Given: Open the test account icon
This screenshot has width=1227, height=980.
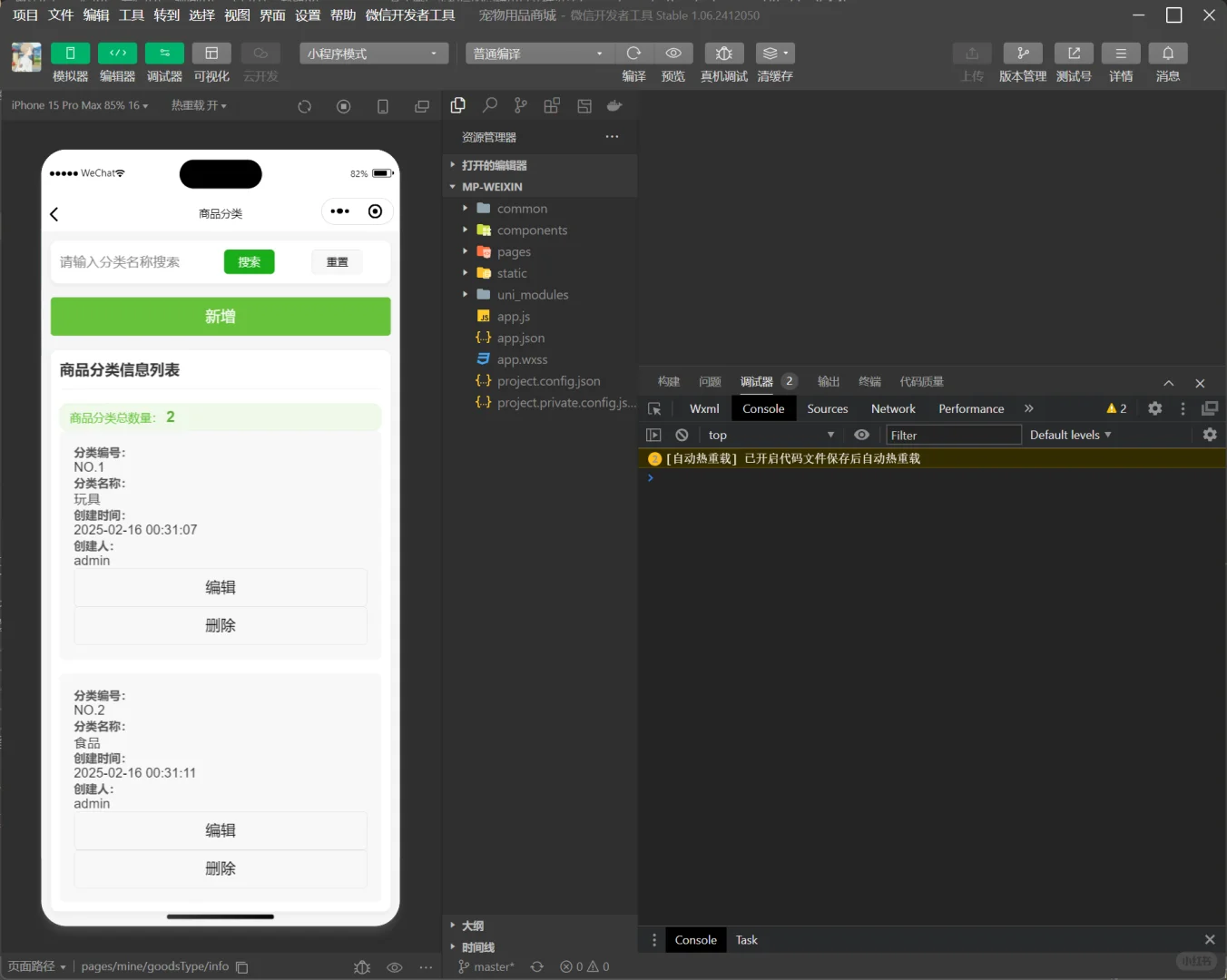Looking at the screenshot, I should (1074, 54).
